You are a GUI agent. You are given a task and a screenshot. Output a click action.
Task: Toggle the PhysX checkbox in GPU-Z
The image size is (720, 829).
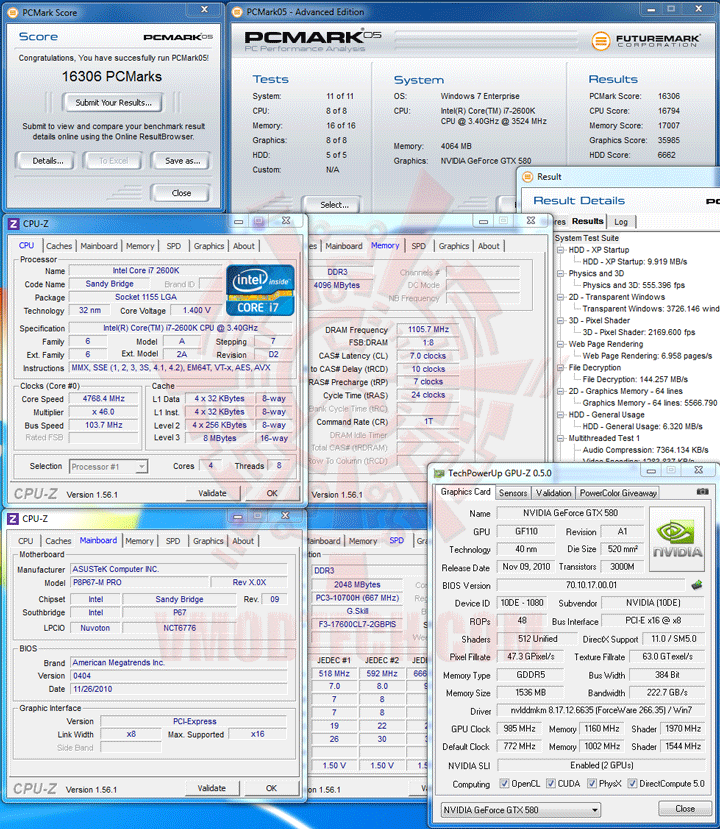592,784
